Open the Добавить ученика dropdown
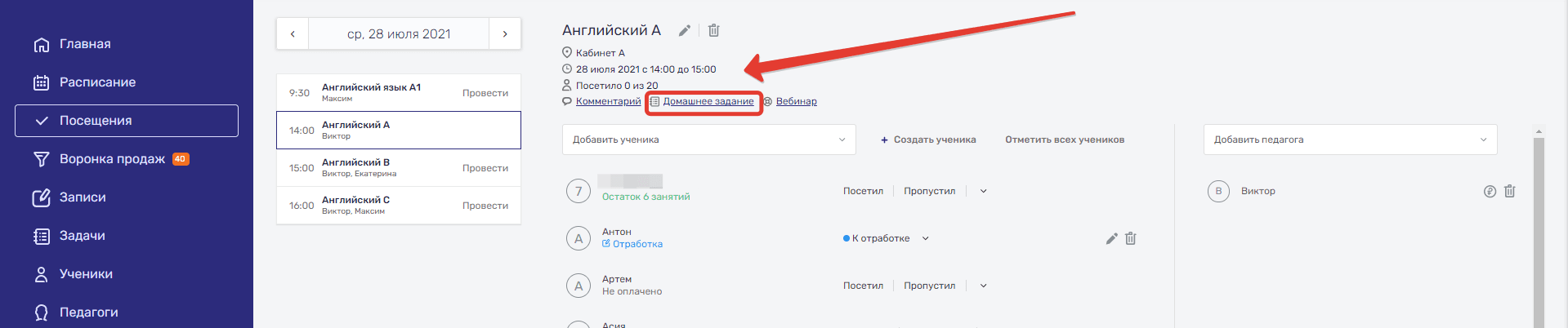 pos(708,140)
